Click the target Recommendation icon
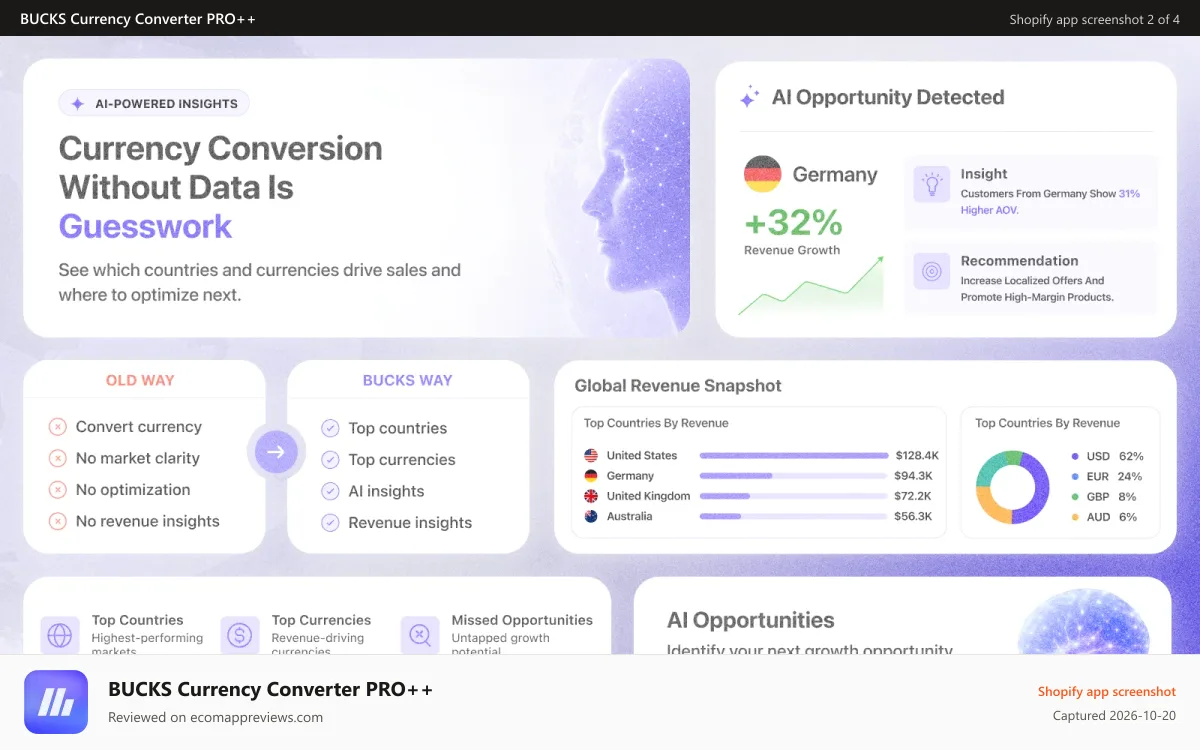The height and width of the screenshot is (750, 1200). 931,271
